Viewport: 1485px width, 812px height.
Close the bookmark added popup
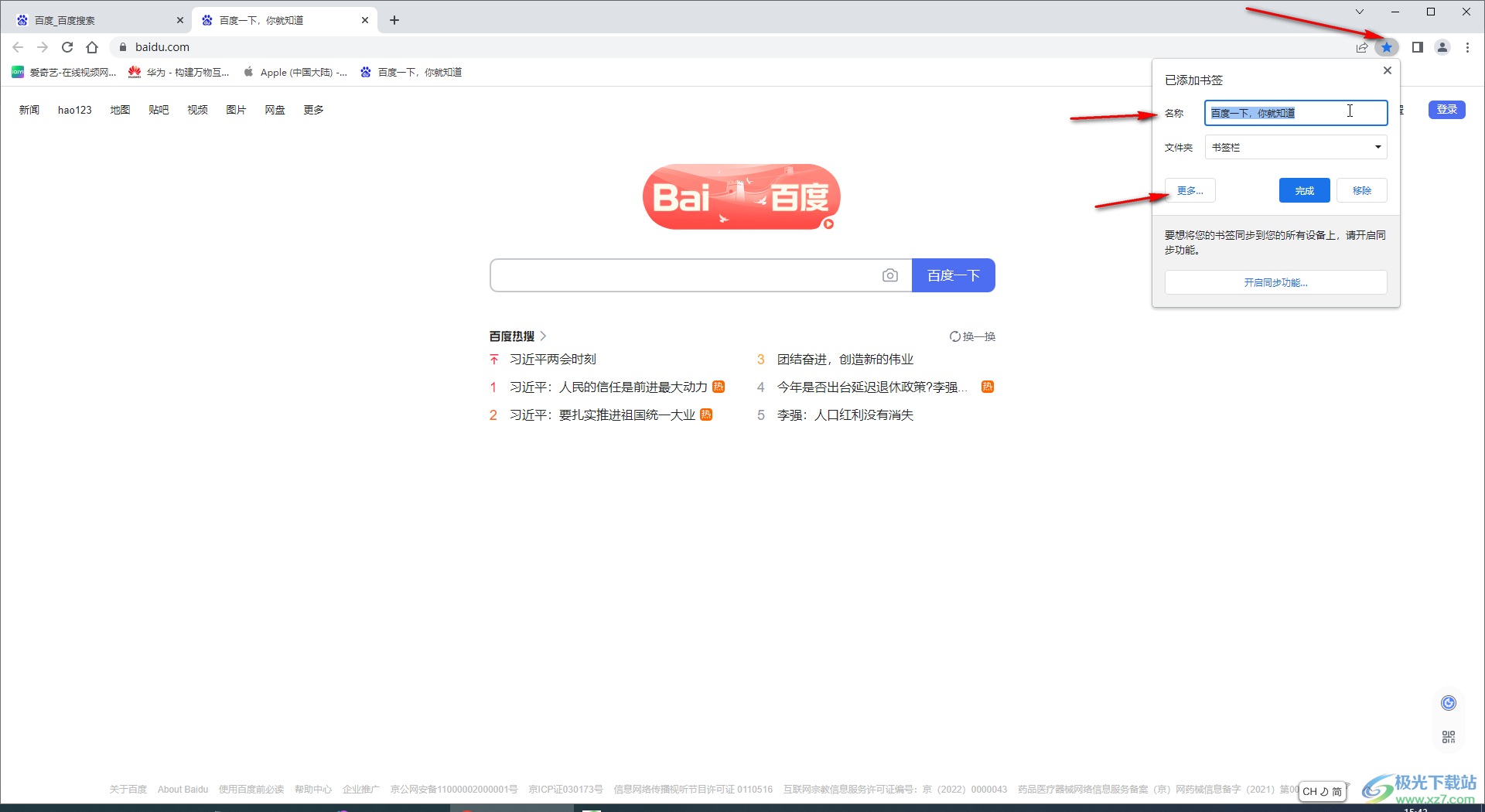coord(1388,70)
